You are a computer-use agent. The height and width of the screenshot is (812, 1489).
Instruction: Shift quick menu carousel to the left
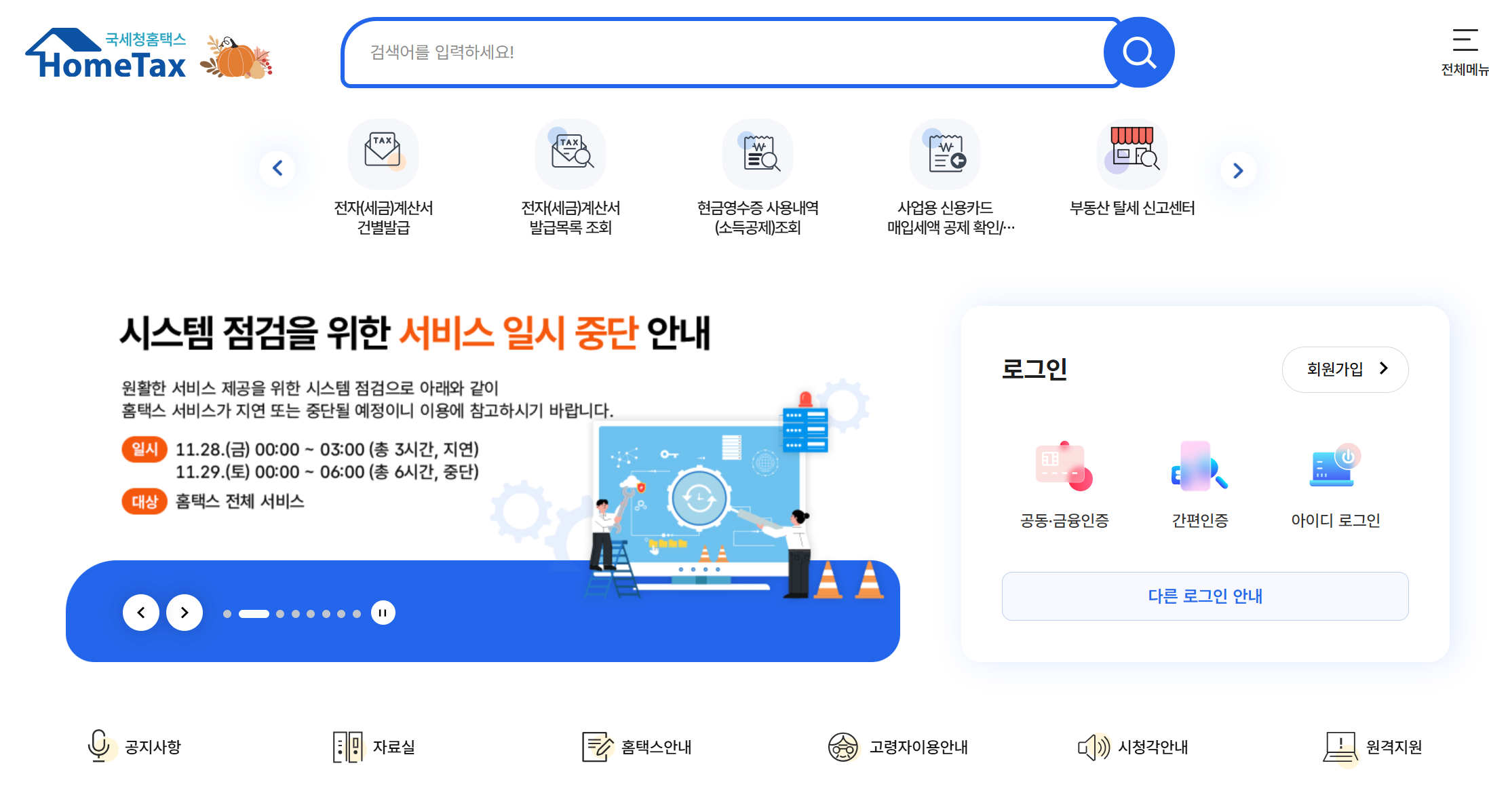277,168
